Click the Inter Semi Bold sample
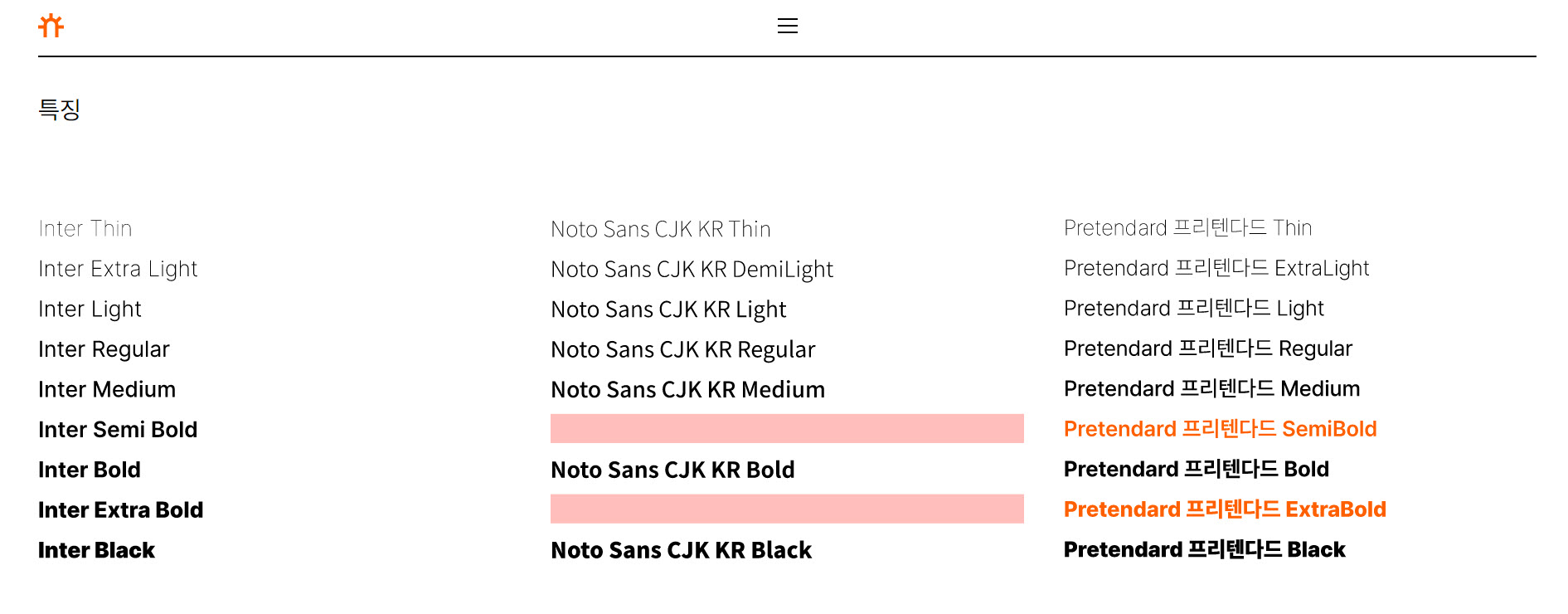Viewport: 1568px width, 614px height. pos(118,429)
